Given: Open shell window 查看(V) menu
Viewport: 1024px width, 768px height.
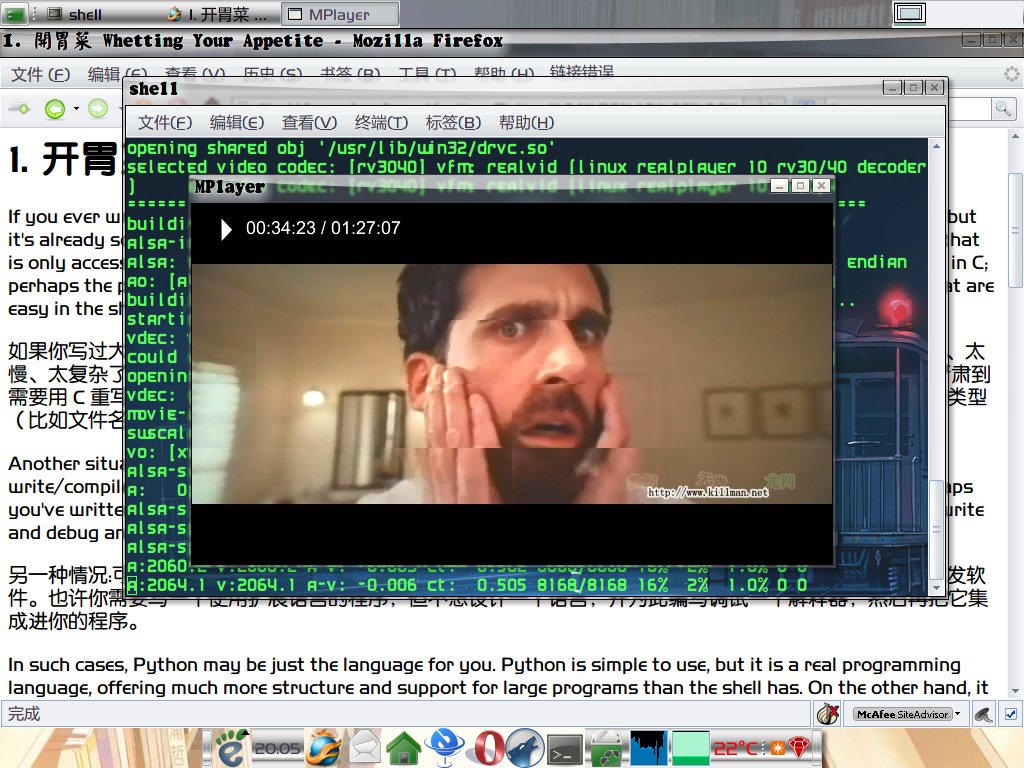Looking at the screenshot, I should pyautogui.click(x=309, y=123).
